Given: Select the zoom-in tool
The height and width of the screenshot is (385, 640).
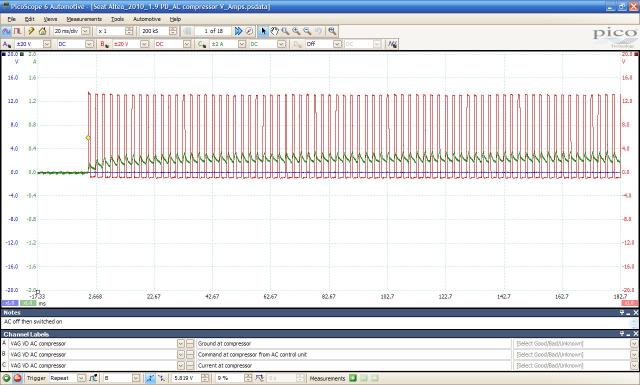Looking at the screenshot, I should pos(296,31).
